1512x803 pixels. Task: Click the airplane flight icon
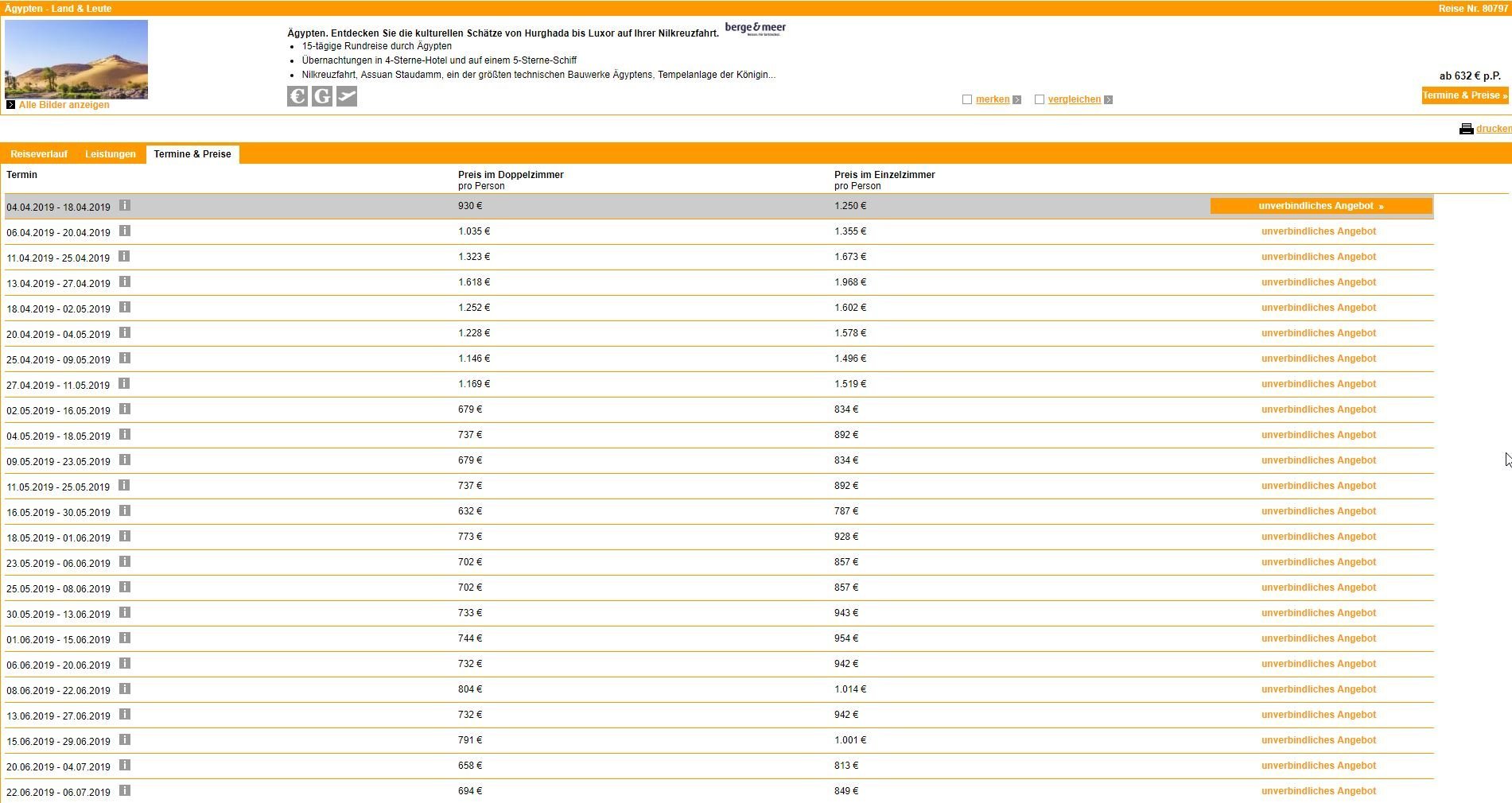347,96
